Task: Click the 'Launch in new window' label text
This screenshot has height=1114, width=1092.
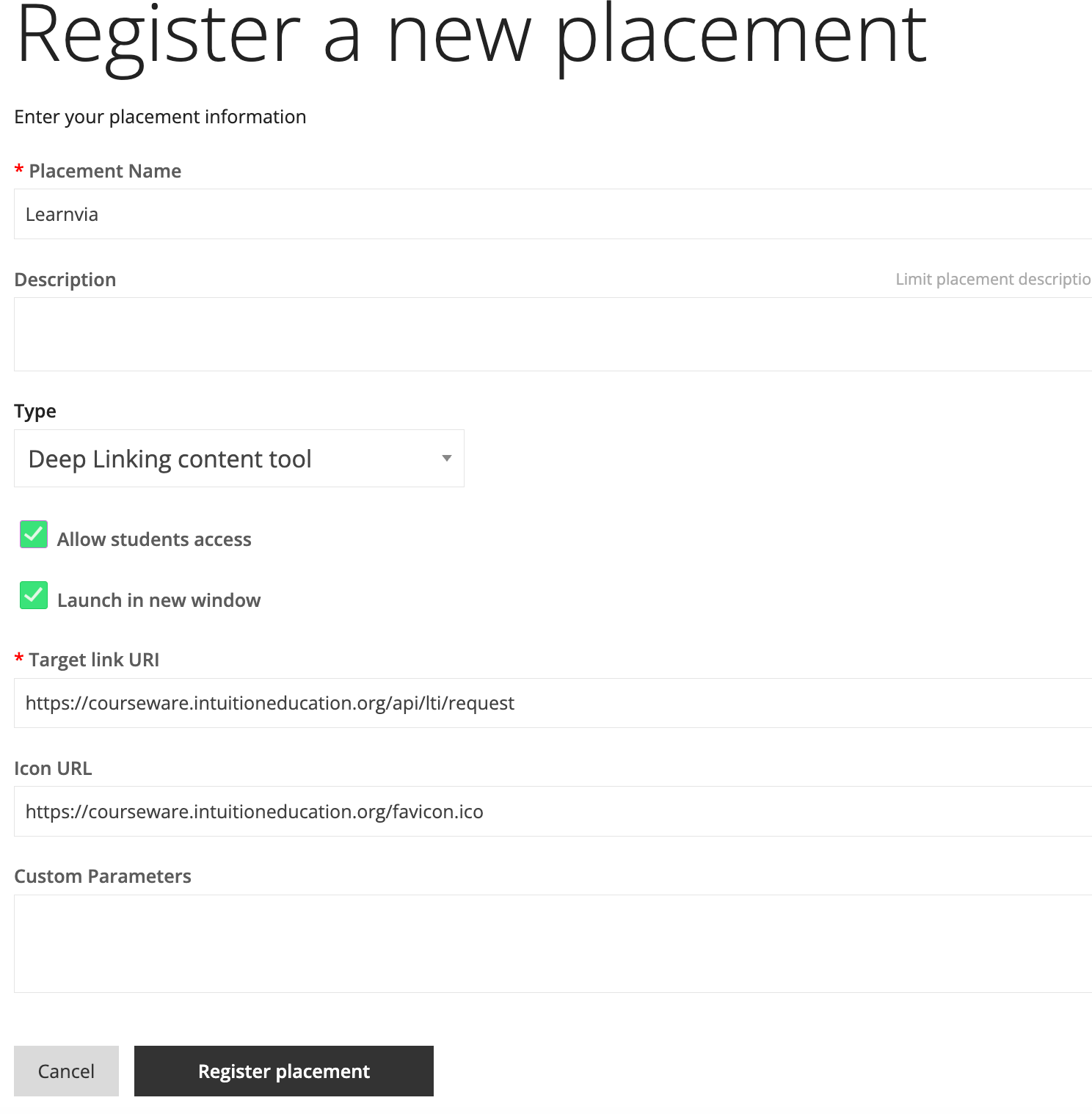Action: [159, 600]
